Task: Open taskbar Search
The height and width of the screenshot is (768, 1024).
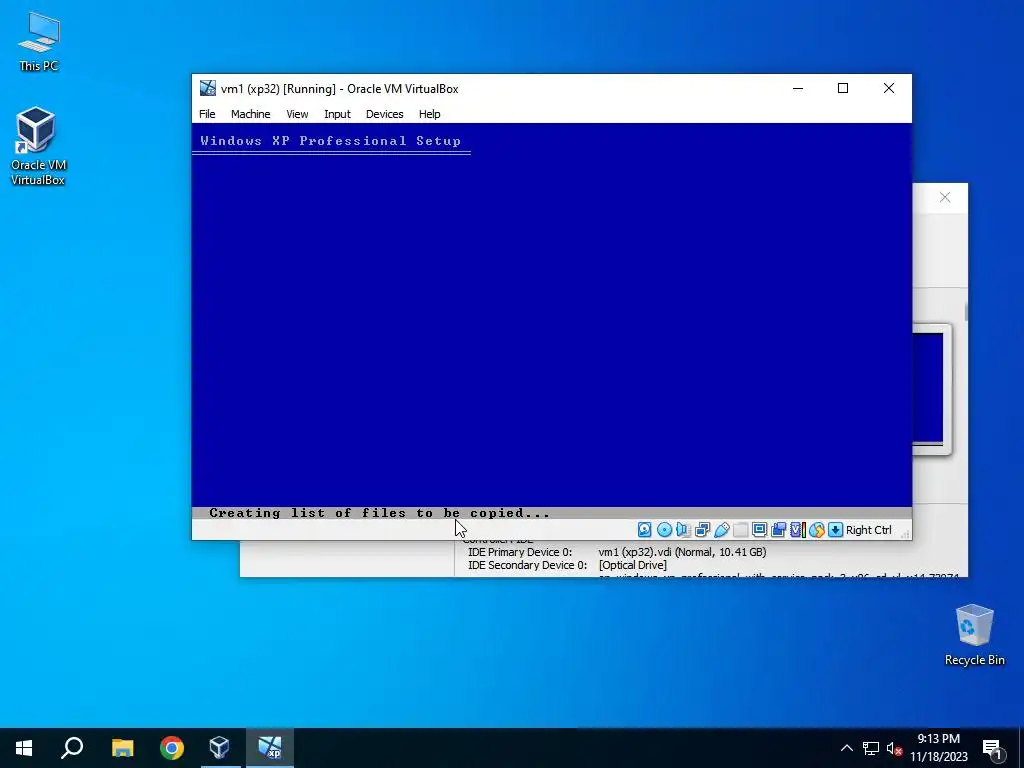Action: (x=72, y=748)
